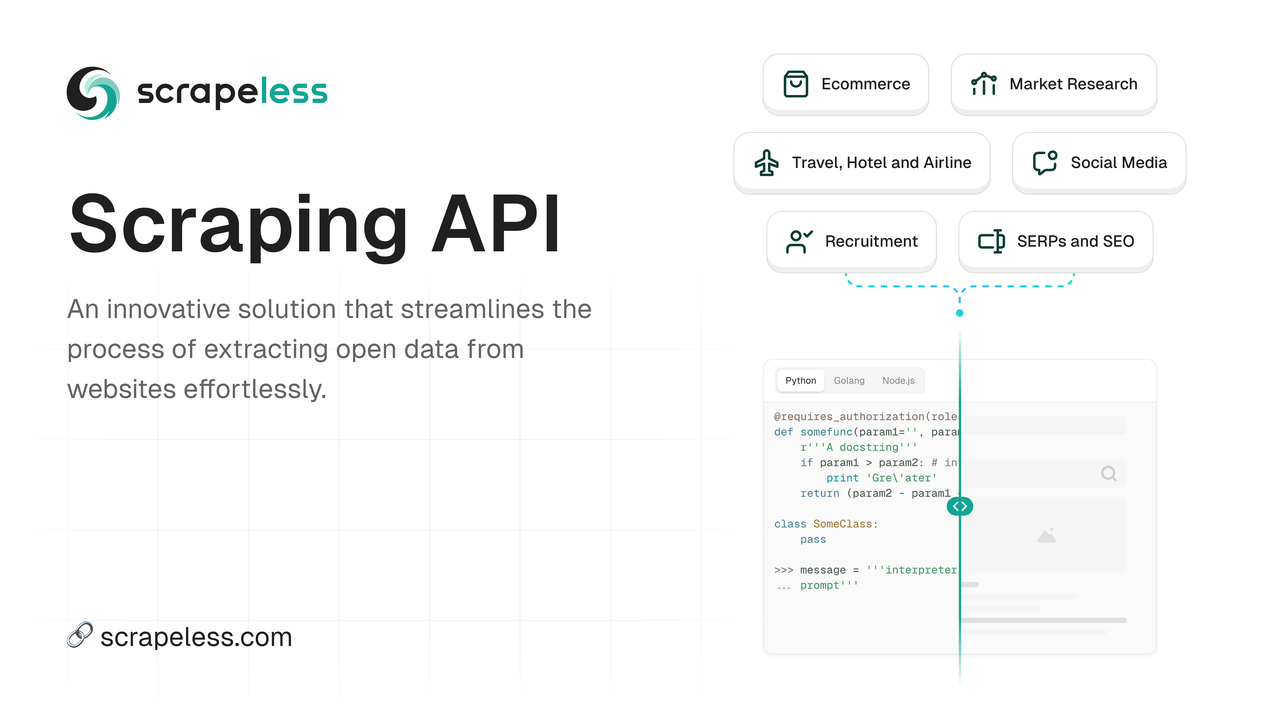This screenshot has width=1280, height=720.
Task: Click the airplane icon on Travel card
Action: 767,163
